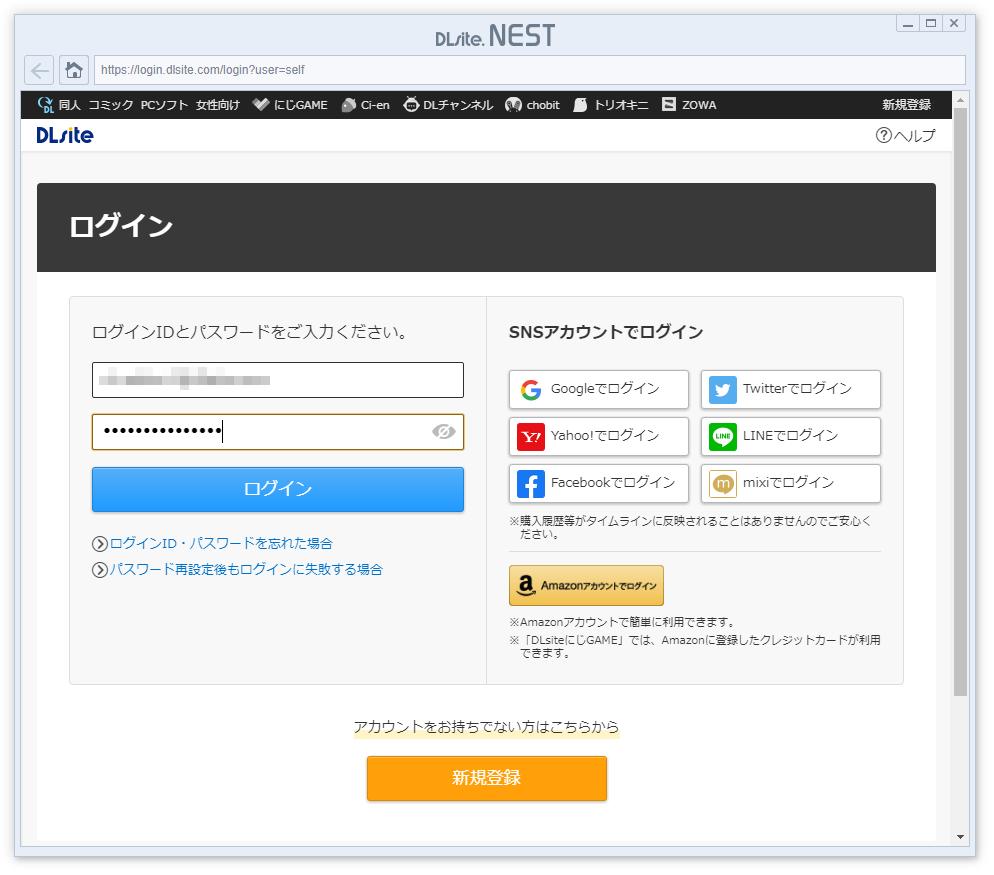This screenshot has height=875, width=994.
Task: Click the DLチャンネル robot icon
Action: pos(411,105)
